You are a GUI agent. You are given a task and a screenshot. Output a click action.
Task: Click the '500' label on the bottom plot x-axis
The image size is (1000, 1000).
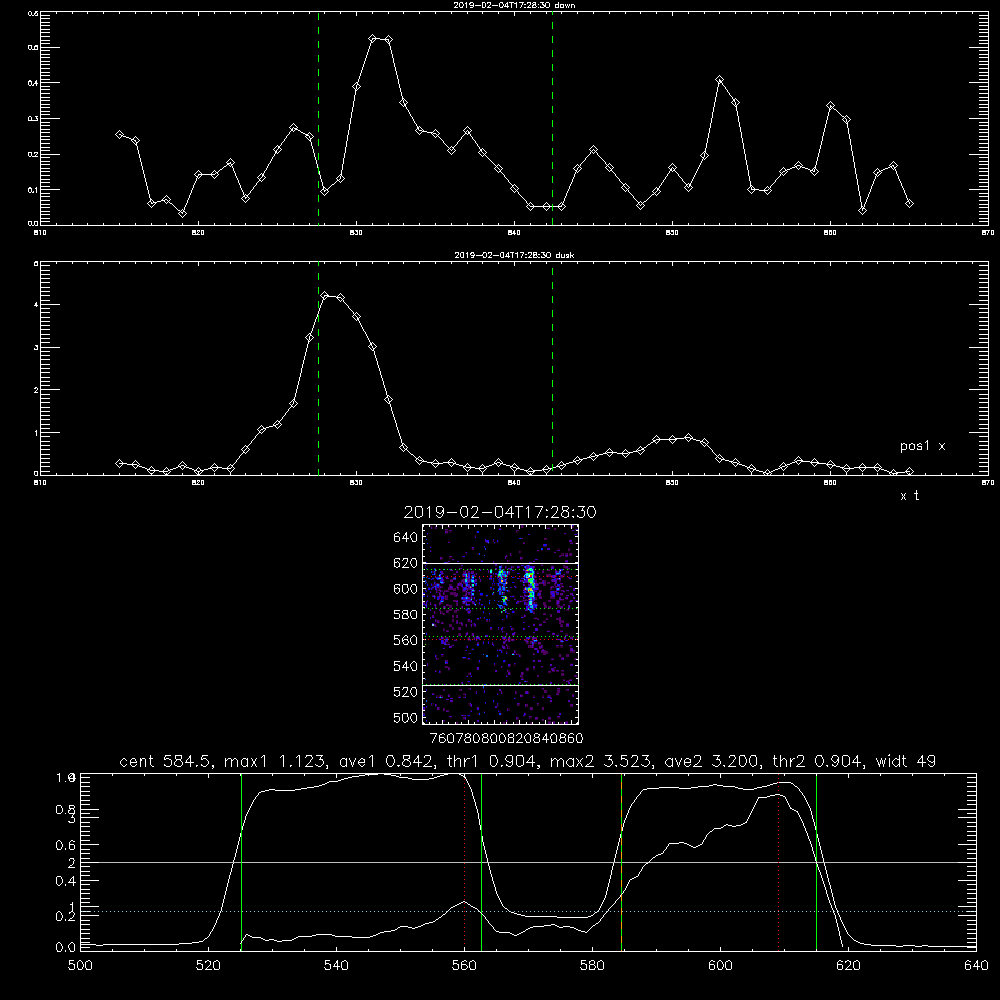point(80,966)
